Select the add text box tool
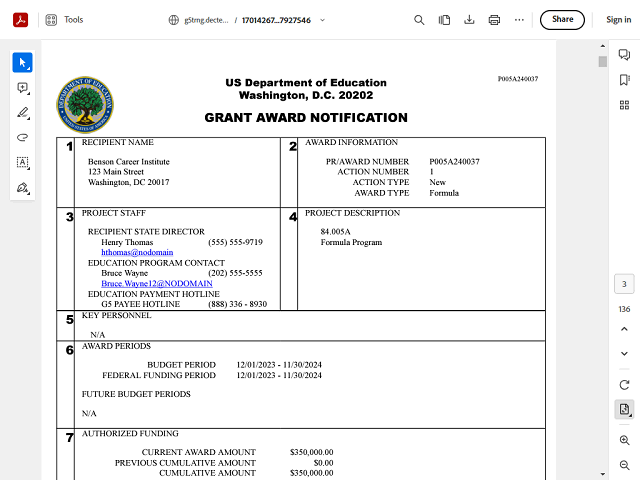 [x=22, y=162]
